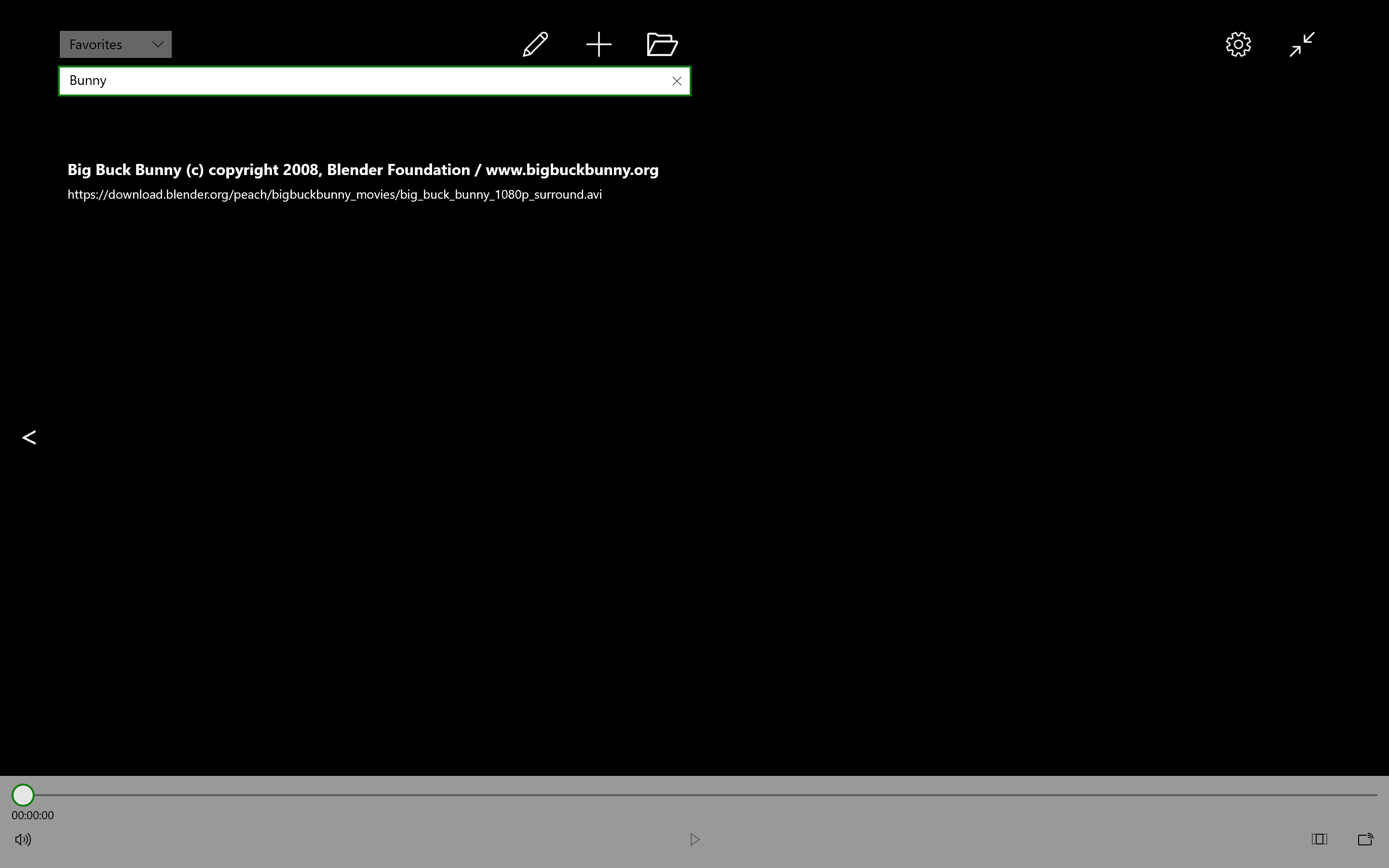Click inside the Bunny search field
1389x868 pixels.
[x=368, y=81]
